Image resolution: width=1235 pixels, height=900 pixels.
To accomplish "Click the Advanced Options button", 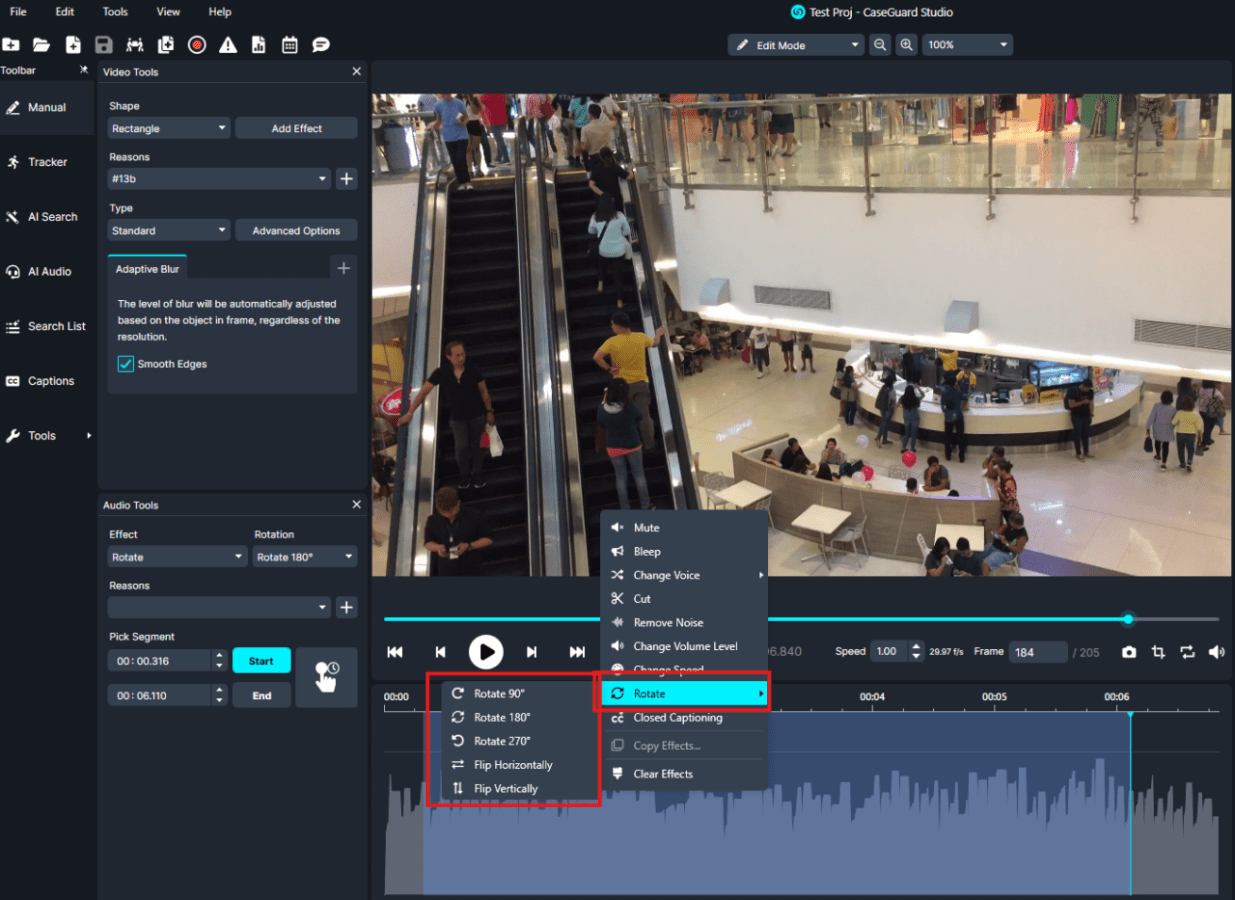I will pos(296,231).
